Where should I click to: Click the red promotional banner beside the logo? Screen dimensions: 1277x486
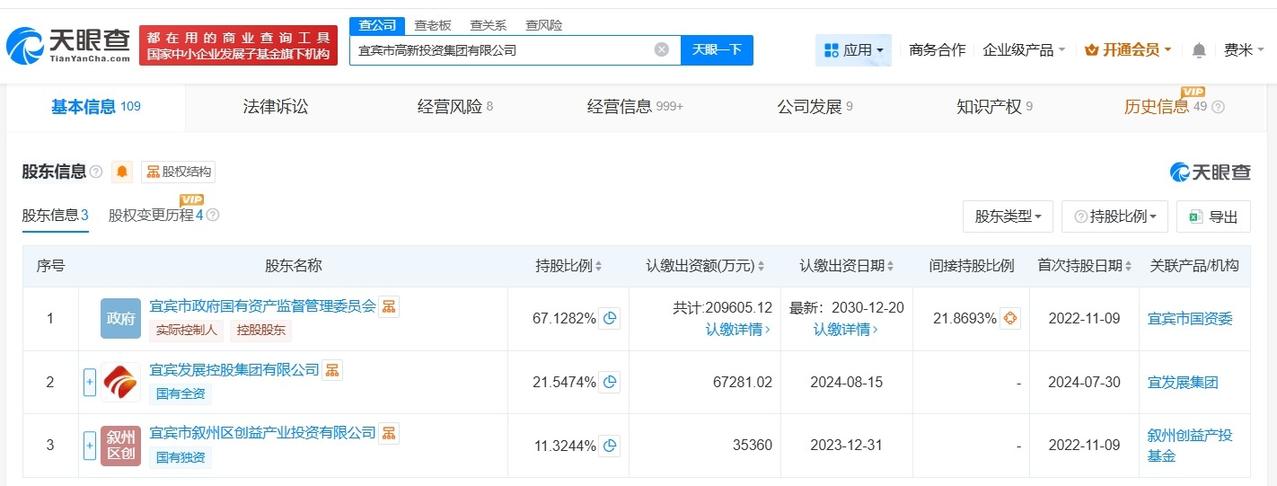238,45
